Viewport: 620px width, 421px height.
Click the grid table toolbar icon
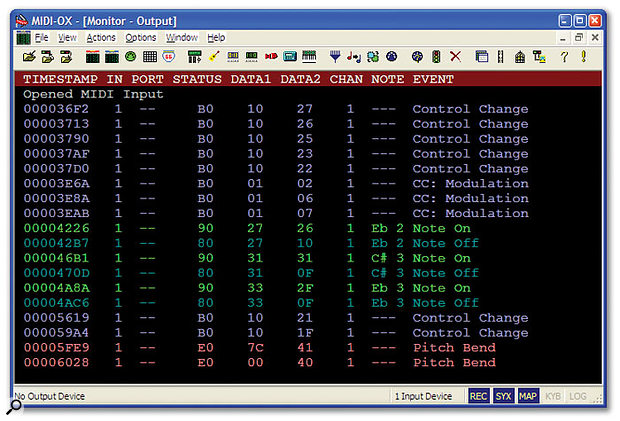[x=150, y=56]
